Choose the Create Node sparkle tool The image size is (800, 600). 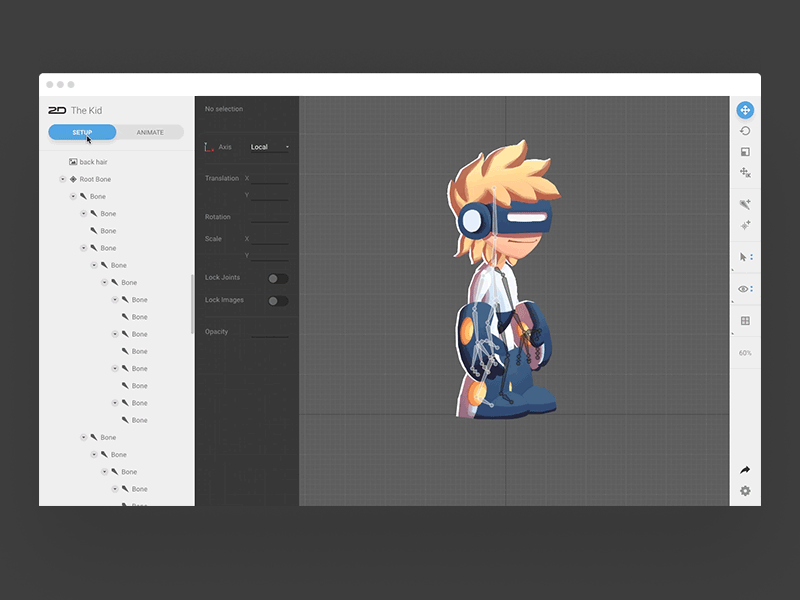pyautogui.click(x=745, y=226)
